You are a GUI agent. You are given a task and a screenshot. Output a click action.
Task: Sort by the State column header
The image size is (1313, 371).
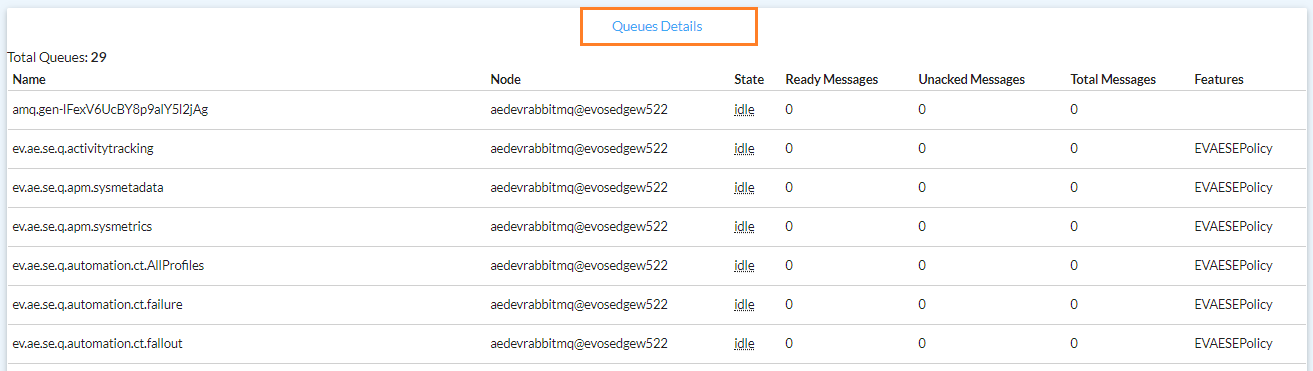(x=749, y=79)
